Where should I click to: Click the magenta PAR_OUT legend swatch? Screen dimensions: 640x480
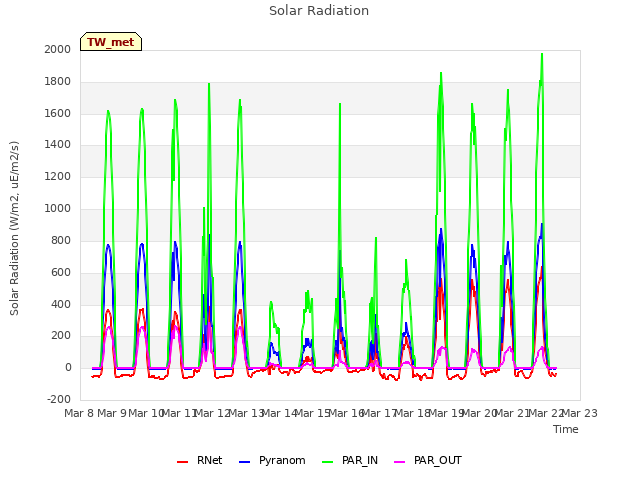(x=400, y=462)
